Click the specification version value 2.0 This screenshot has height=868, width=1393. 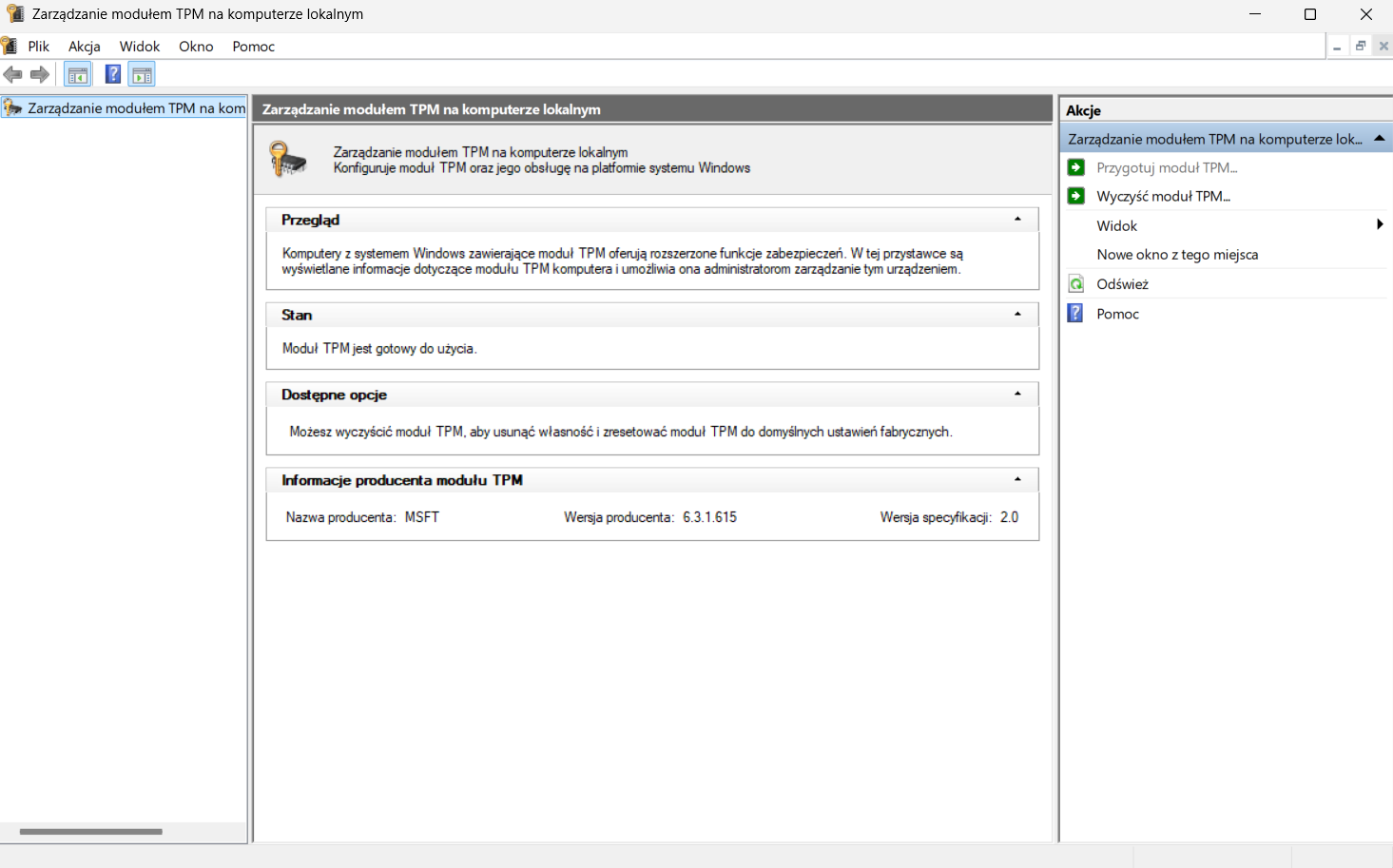tap(1009, 517)
